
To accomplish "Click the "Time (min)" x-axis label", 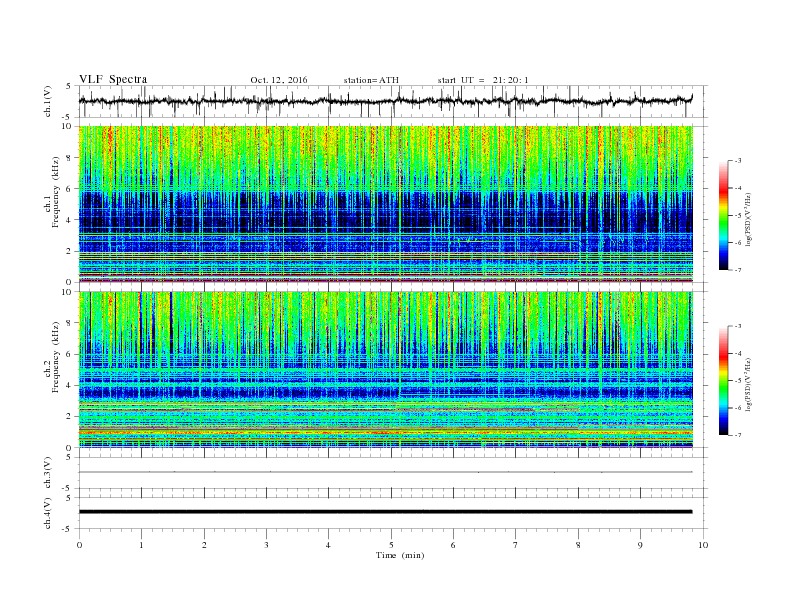I will (400, 555).
